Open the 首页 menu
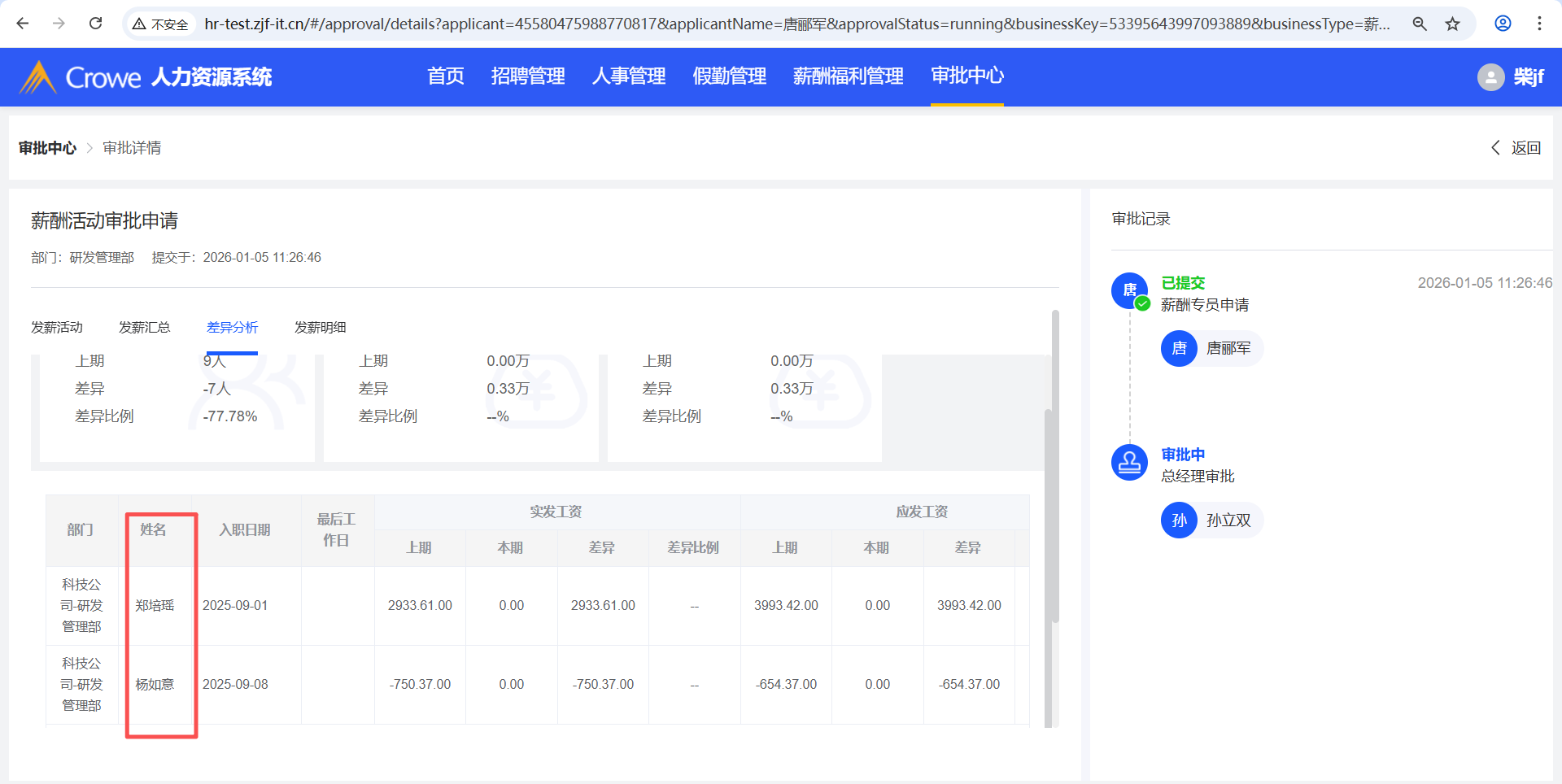The width and height of the screenshot is (1562, 784). [446, 76]
